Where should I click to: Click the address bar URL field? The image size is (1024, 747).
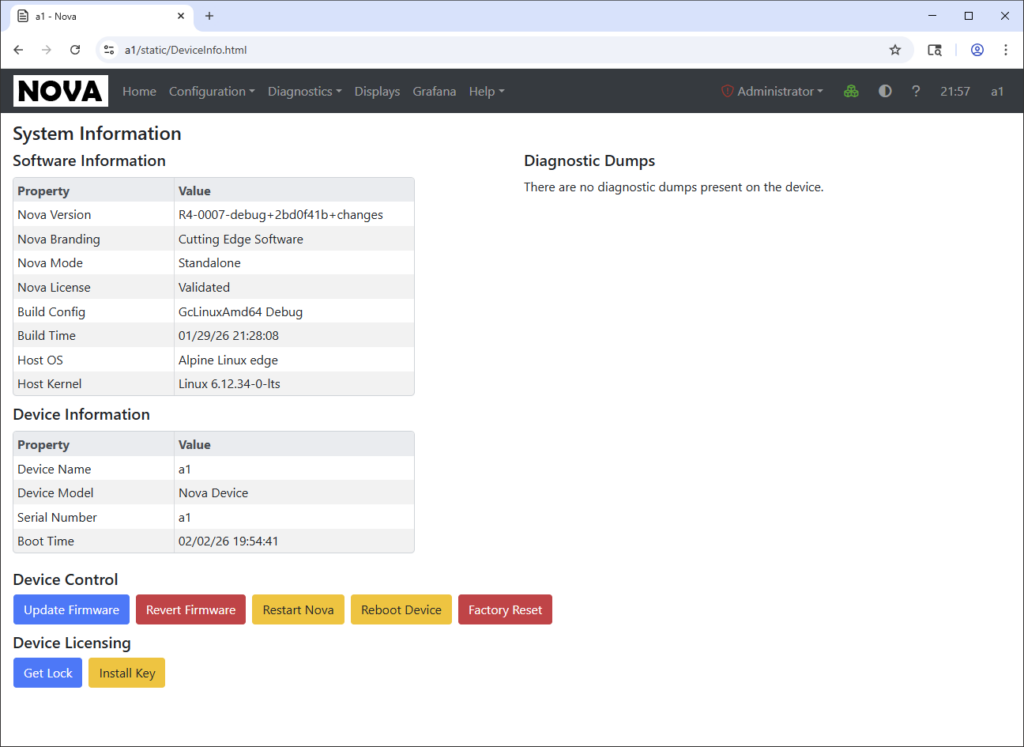[x=500, y=49]
